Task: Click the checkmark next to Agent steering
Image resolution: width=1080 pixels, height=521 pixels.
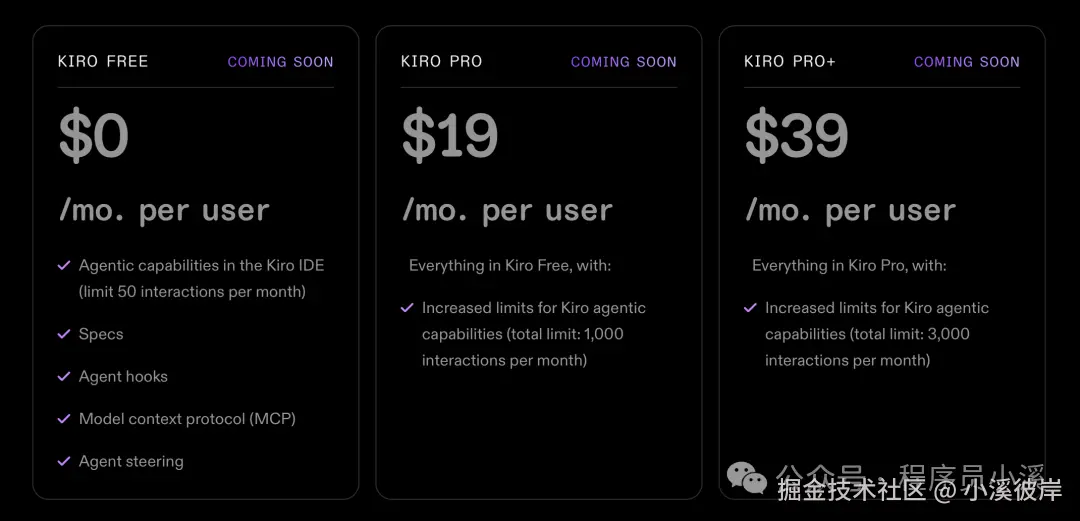Action: (x=64, y=461)
